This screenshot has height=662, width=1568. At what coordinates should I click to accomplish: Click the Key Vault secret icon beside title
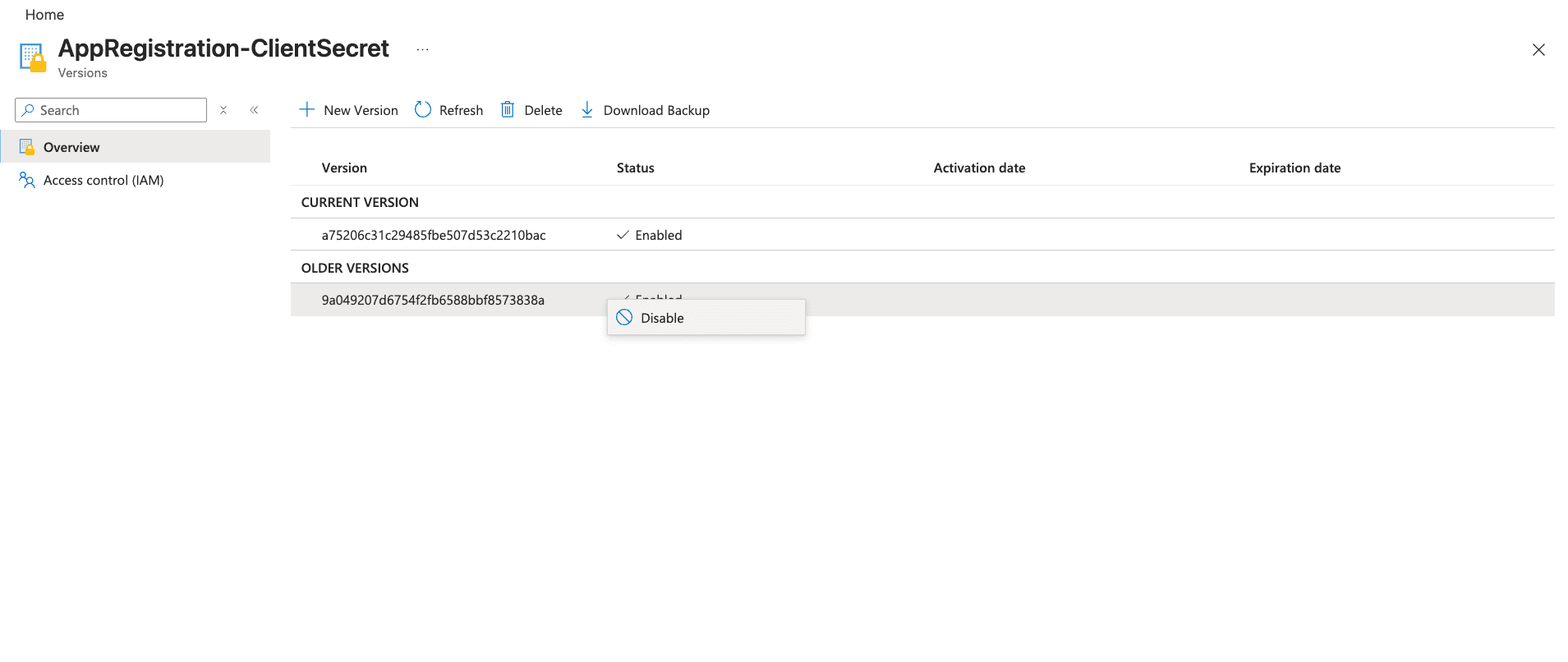click(x=33, y=57)
